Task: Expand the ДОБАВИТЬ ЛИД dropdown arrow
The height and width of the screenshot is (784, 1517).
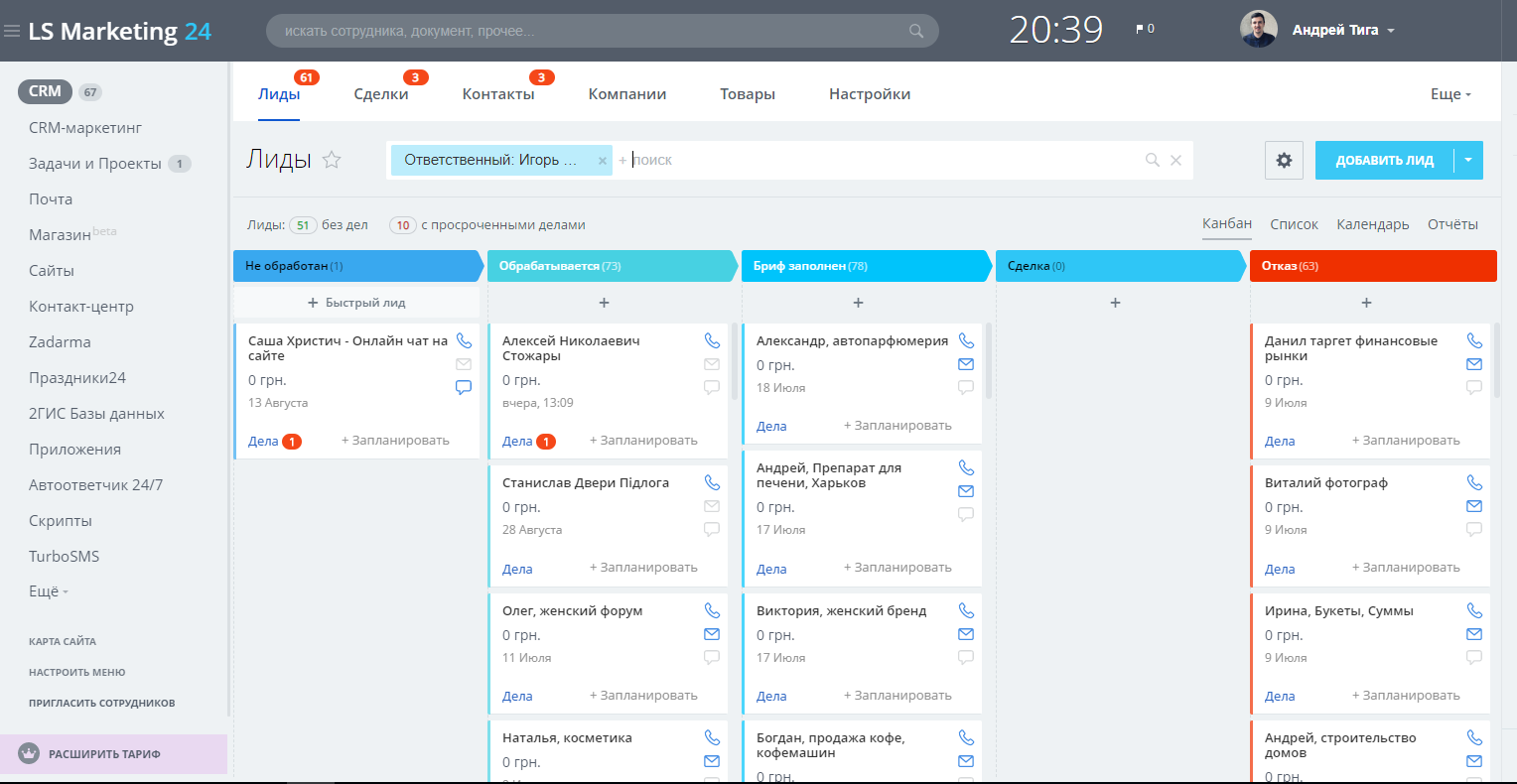Action: coord(1468,161)
